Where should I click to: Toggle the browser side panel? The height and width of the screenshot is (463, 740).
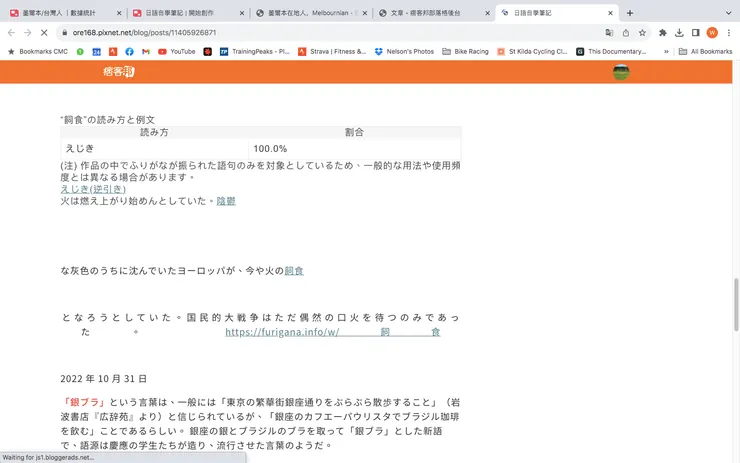click(696, 33)
